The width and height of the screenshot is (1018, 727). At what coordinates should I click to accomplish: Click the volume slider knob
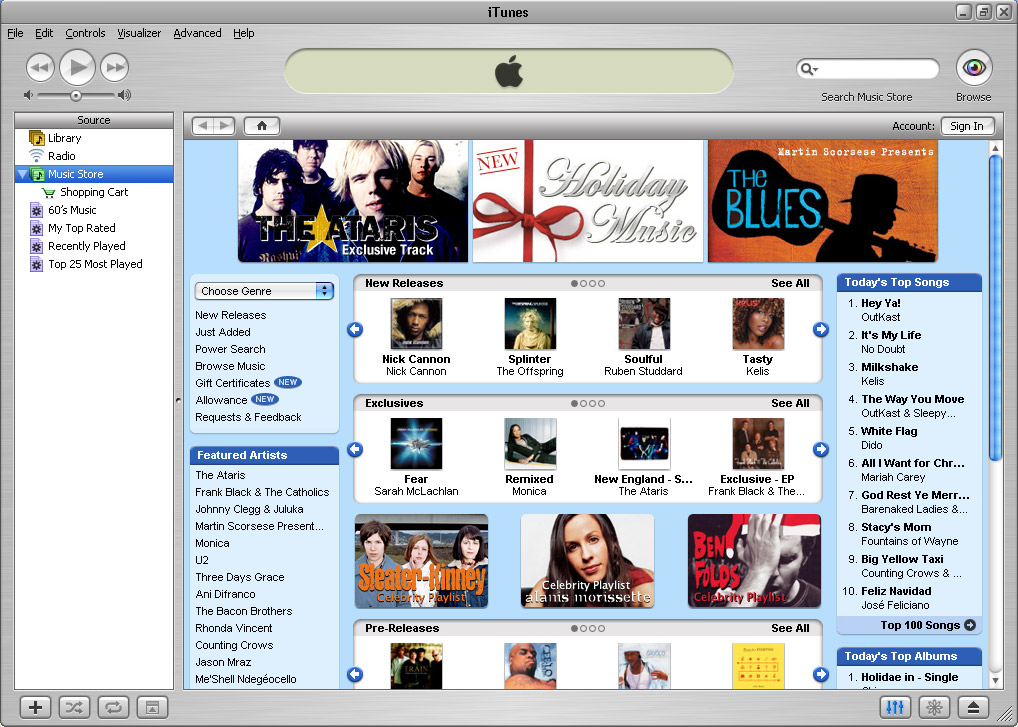[x=76, y=95]
